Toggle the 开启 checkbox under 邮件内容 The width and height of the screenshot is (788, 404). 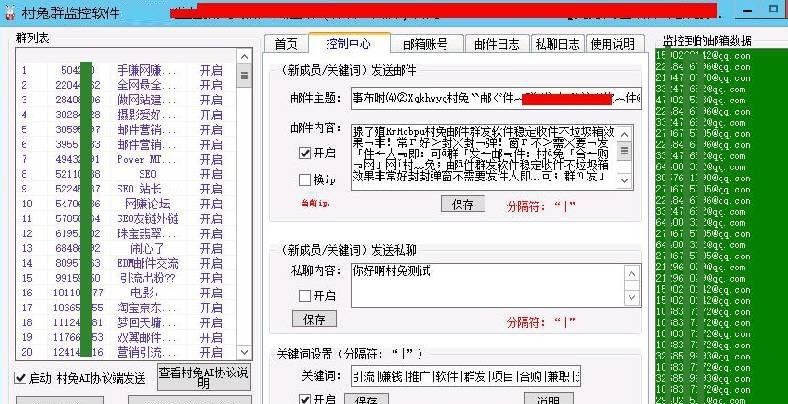(x=305, y=153)
